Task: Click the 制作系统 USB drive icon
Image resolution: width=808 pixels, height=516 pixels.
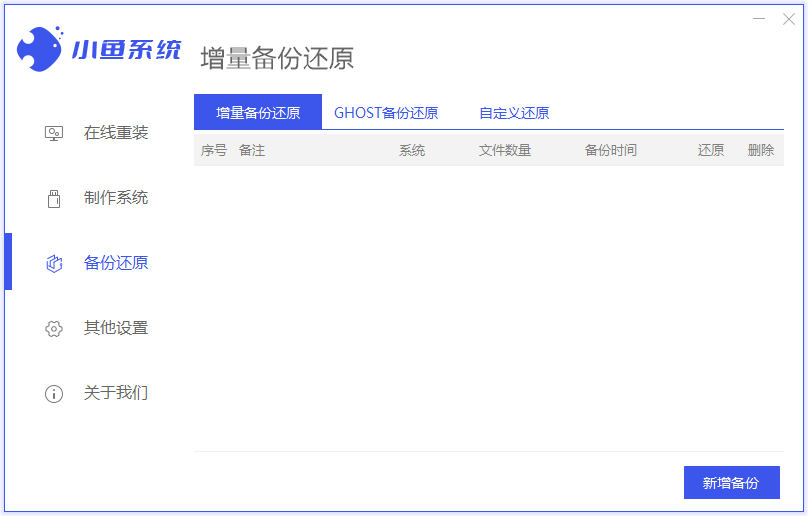Action: (54, 198)
